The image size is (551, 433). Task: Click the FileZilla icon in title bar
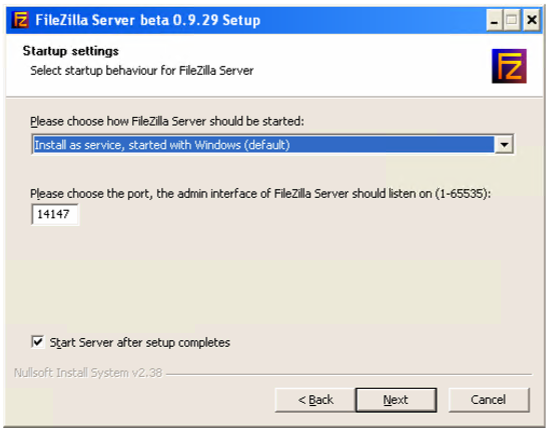coord(20,20)
